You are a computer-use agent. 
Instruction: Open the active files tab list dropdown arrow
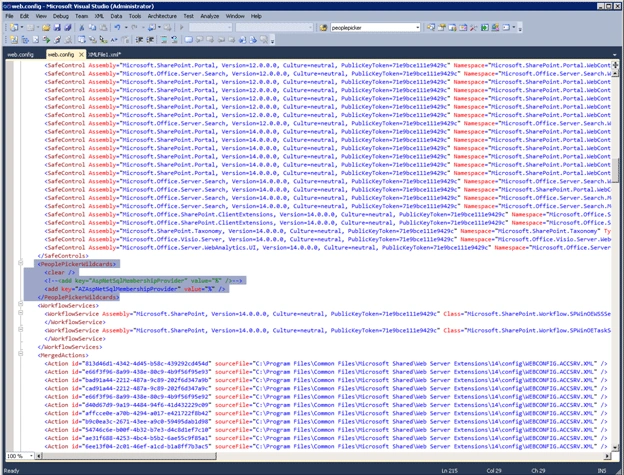614,55
